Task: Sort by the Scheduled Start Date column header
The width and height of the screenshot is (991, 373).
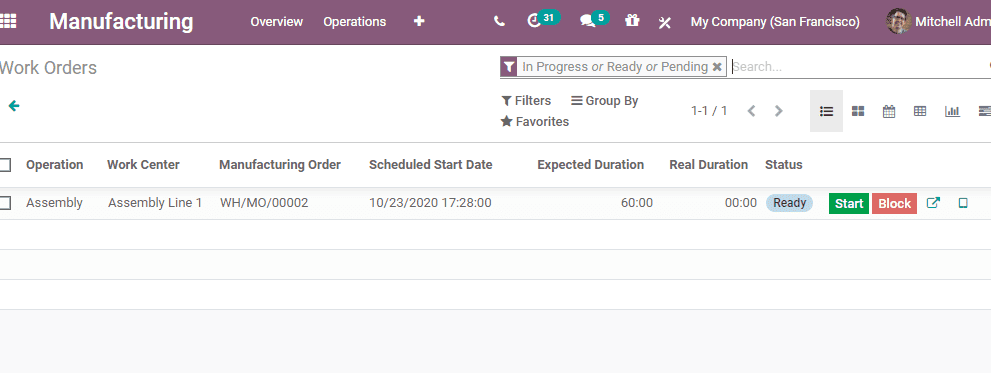Action: (x=430, y=165)
